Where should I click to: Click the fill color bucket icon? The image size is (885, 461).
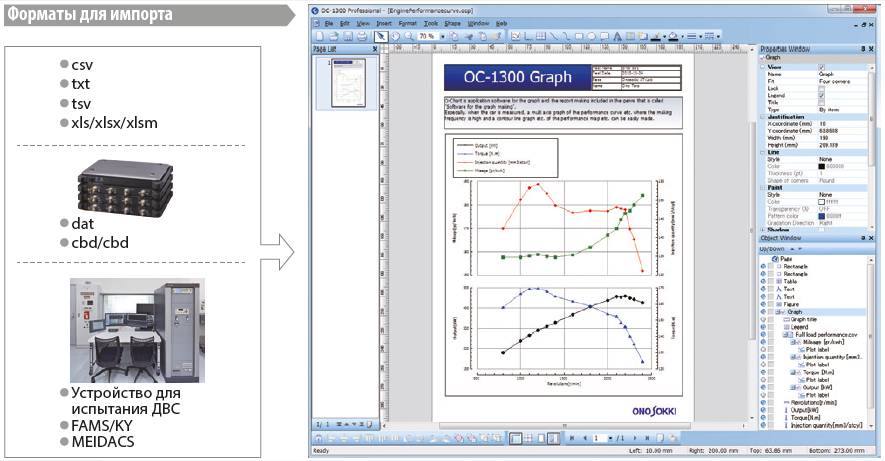(x=674, y=37)
